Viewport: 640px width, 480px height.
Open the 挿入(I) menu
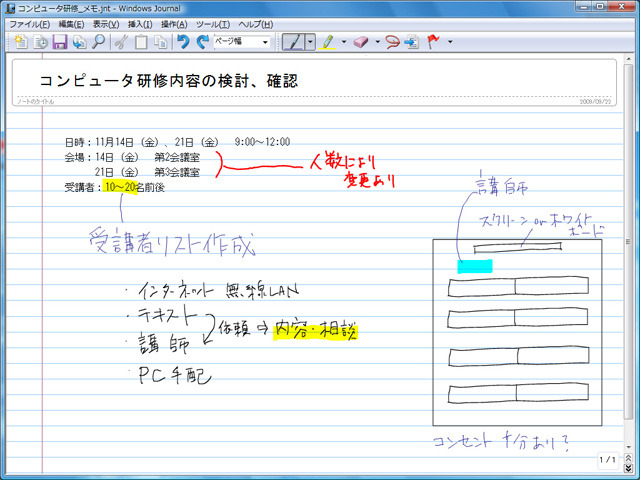[140, 24]
